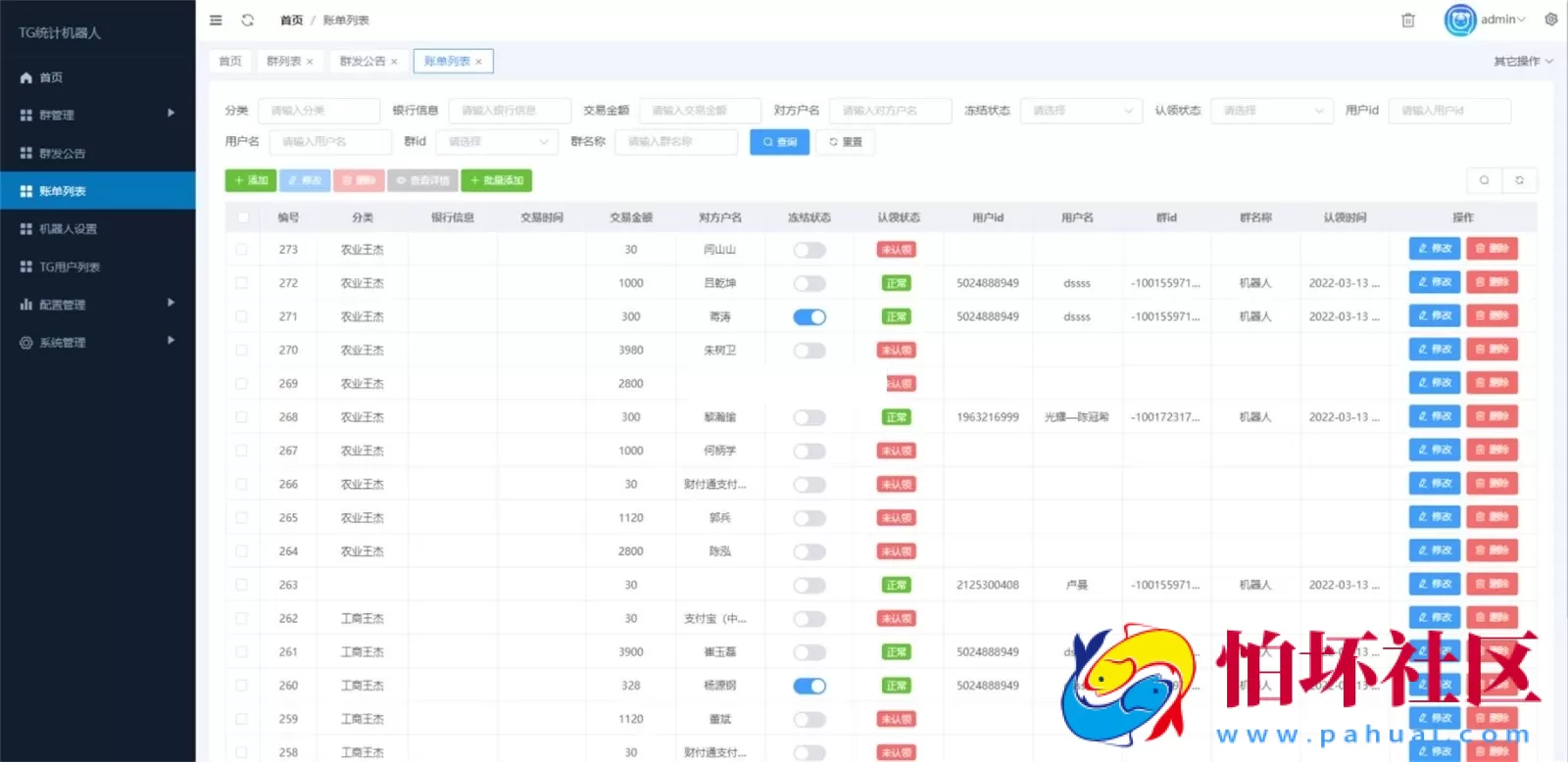Screen dimensions: 1568x762
Task: Focus the 分类 input field
Action: click(x=318, y=111)
